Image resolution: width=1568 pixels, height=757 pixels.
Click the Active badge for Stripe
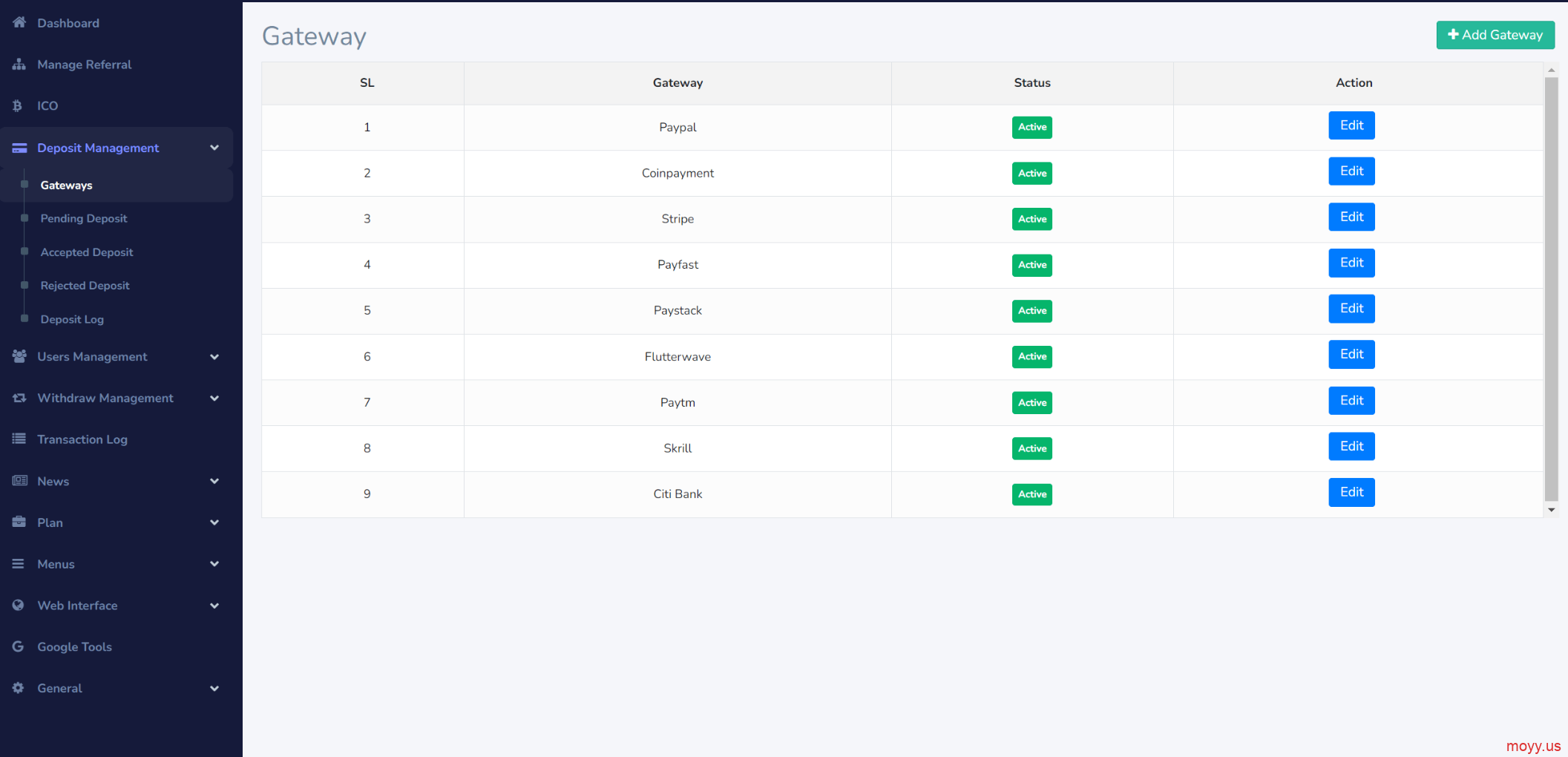coord(1031,219)
